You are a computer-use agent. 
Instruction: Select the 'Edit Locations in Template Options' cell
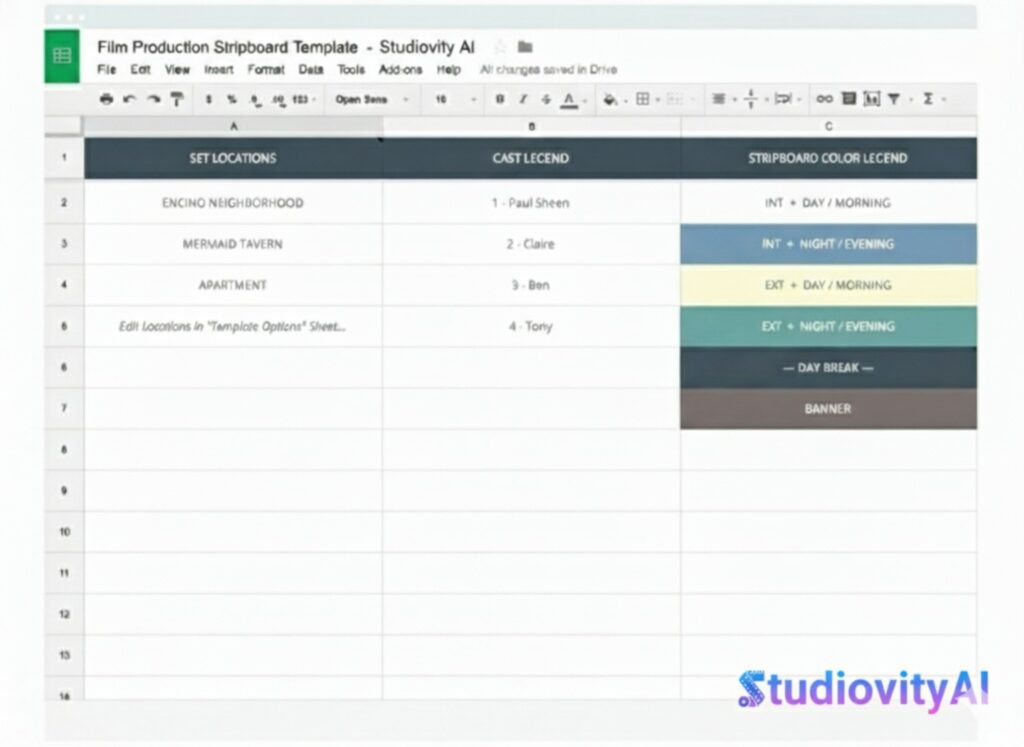pyautogui.click(x=233, y=326)
